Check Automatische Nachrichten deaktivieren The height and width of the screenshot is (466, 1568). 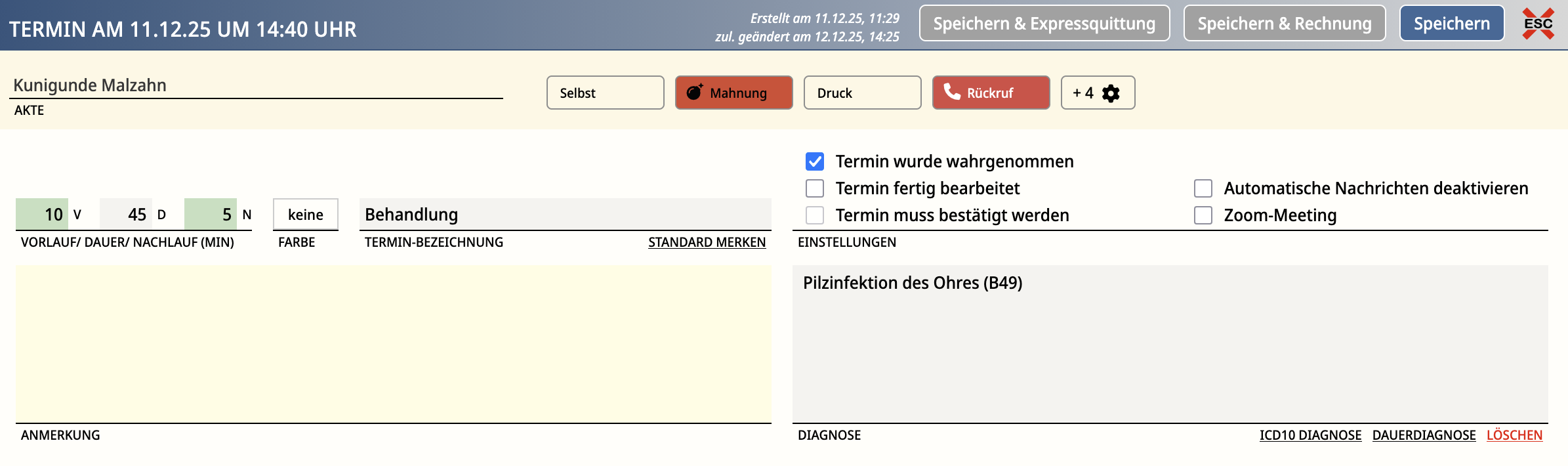point(1203,188)
